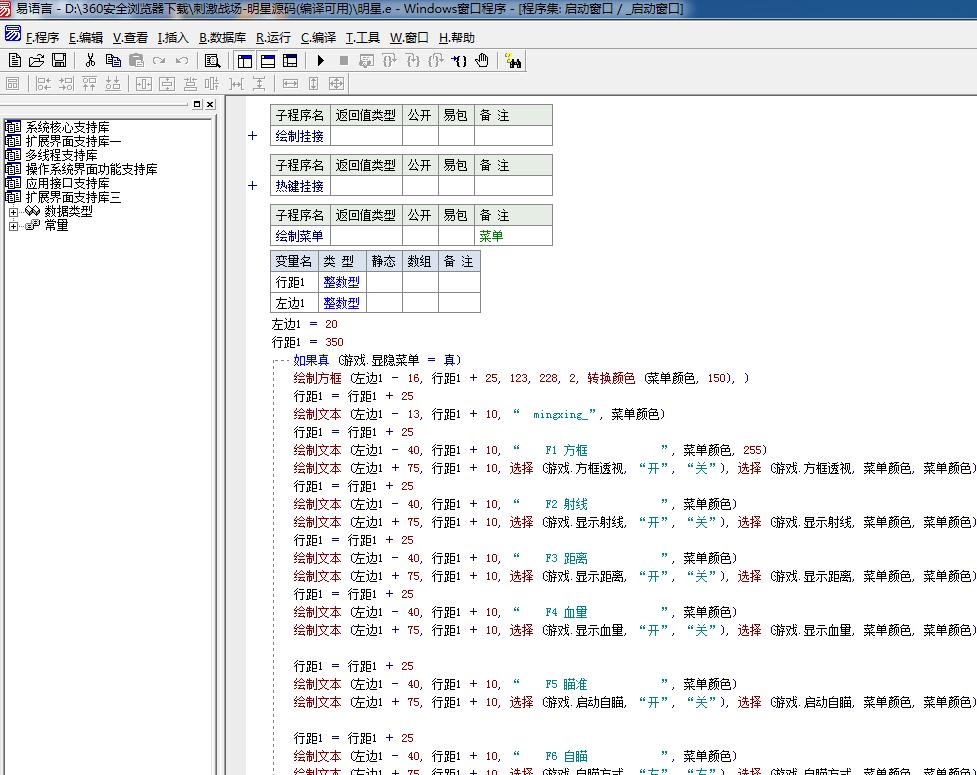Expand the 常量 tree node
This screenshot has width=977, height=775.
pos(13,226)
